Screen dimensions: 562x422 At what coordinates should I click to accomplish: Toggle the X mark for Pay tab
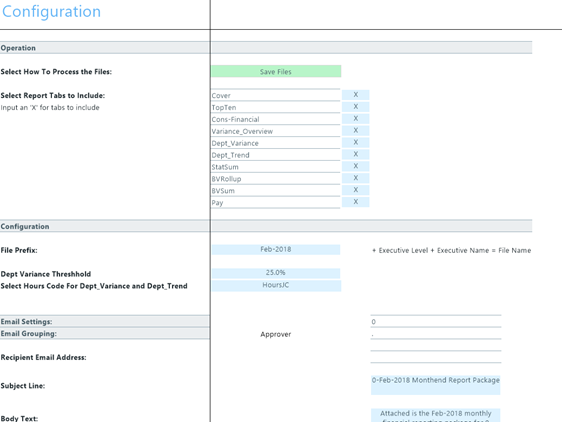[x=356, y=201]
